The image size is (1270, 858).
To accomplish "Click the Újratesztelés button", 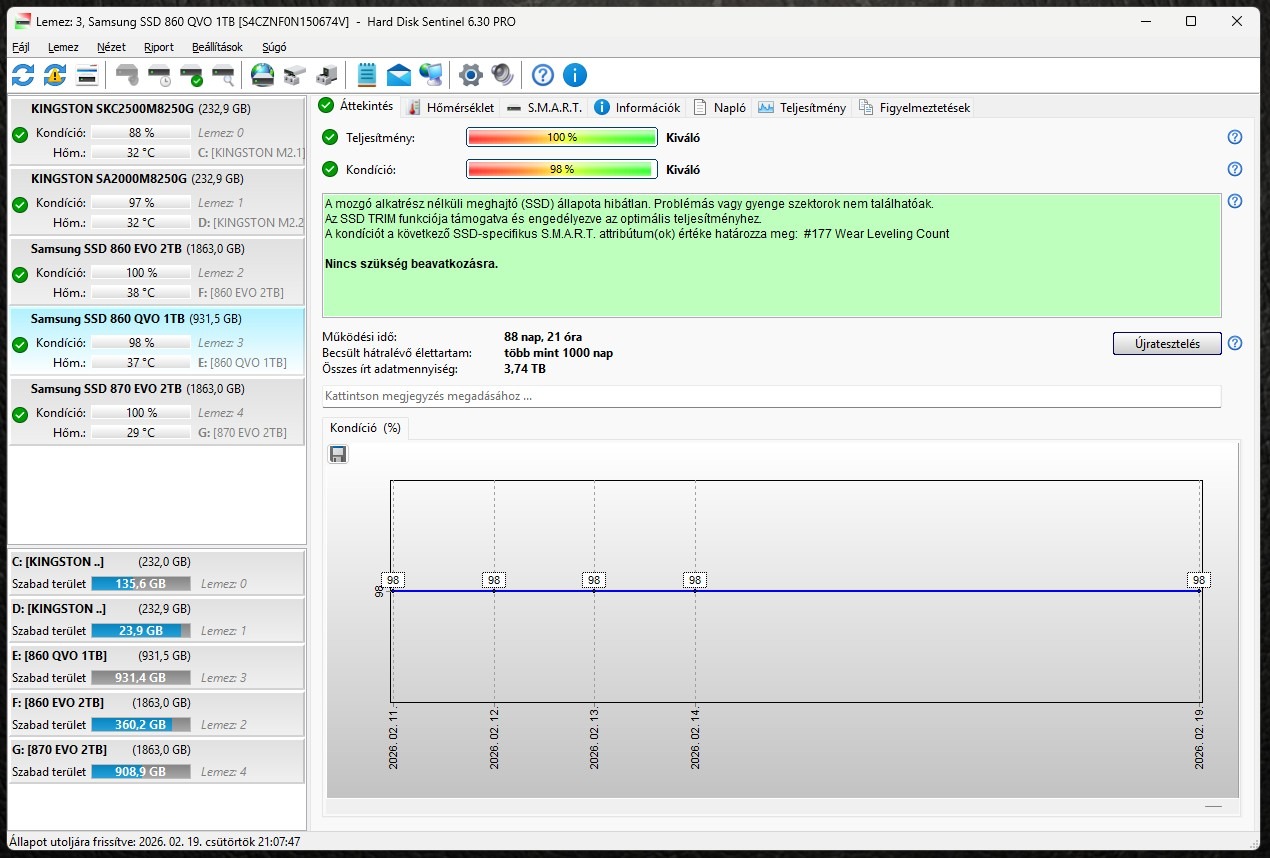I will click(x=1167, y=343).
